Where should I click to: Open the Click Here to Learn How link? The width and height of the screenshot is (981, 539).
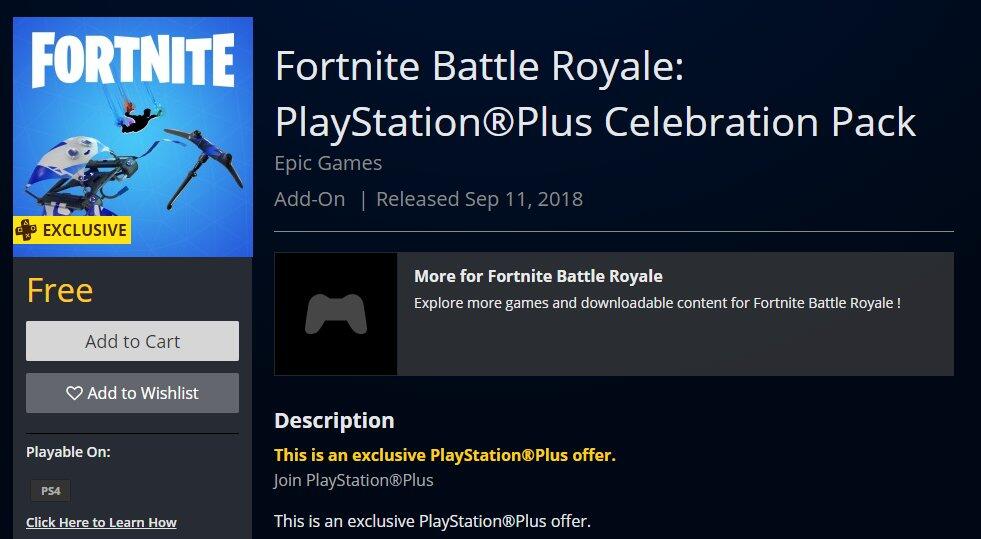coord(101,522)
